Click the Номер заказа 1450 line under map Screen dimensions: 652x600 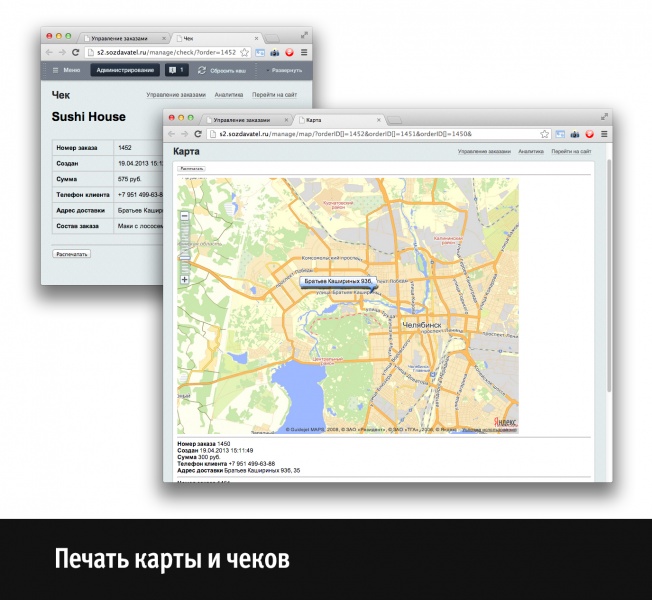204,444
